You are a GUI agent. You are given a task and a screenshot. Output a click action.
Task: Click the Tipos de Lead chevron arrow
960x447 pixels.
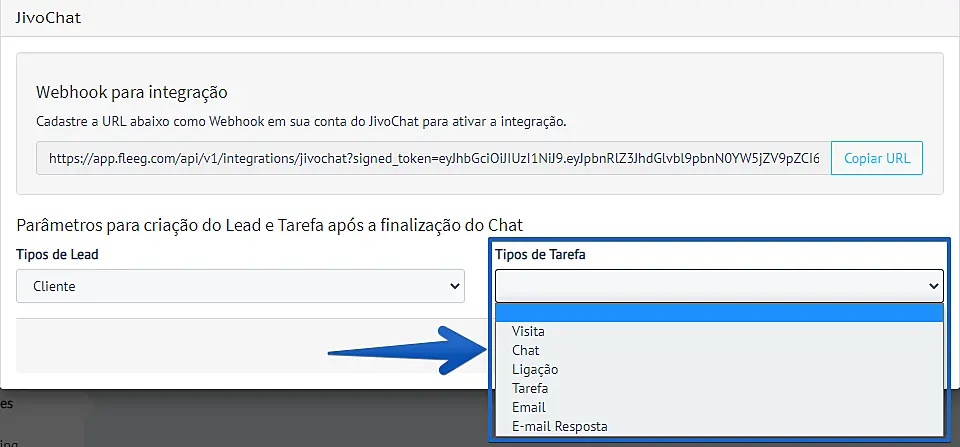click(x=451, y=286)
